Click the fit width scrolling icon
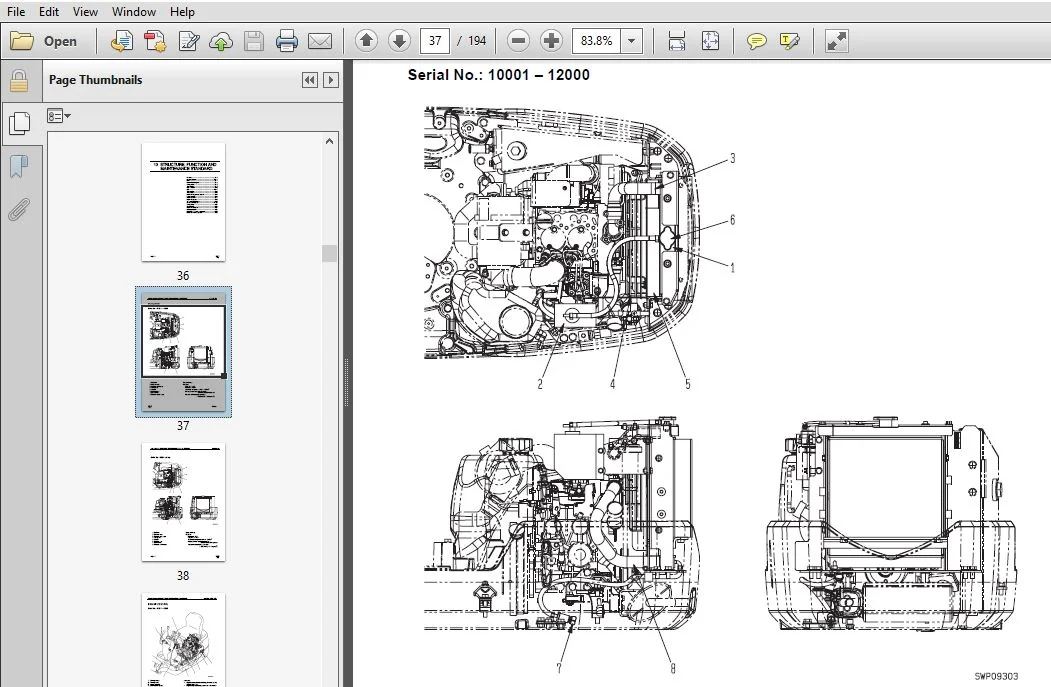The height and width of the screenshot is (687, 1051). click(x=677, y=41)
